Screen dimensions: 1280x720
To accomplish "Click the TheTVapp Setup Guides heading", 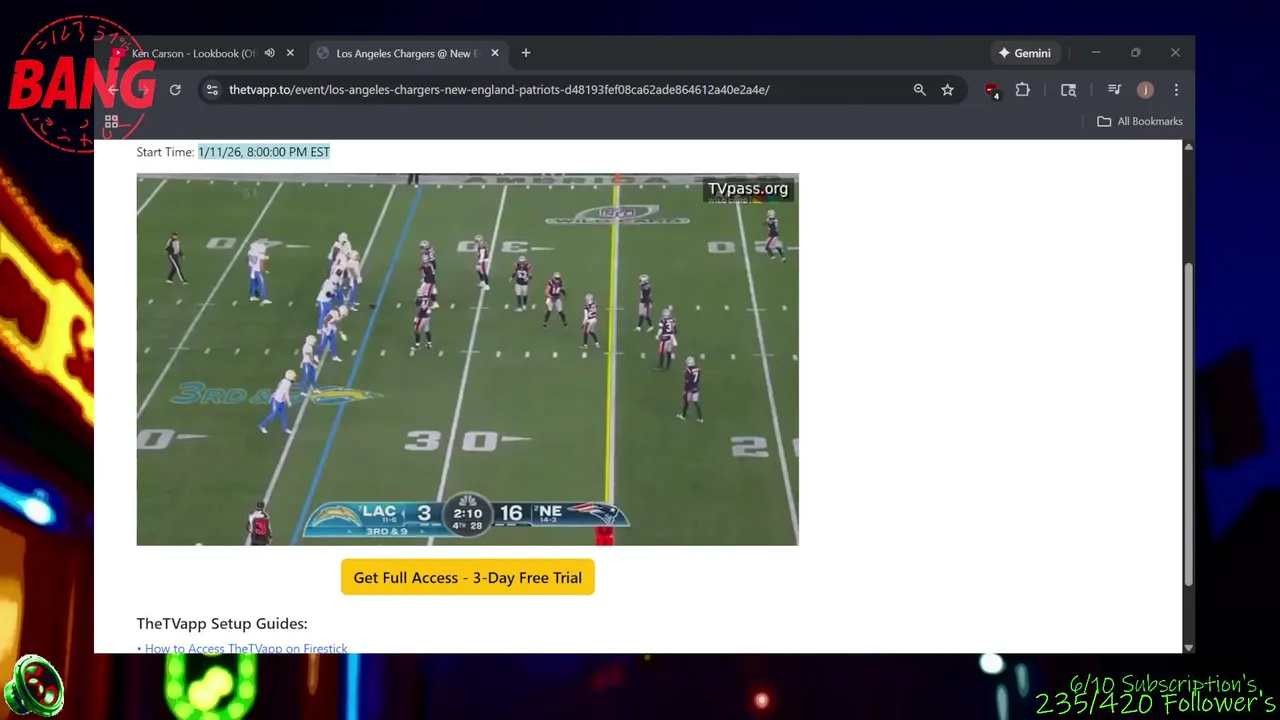I will (222, 623).
